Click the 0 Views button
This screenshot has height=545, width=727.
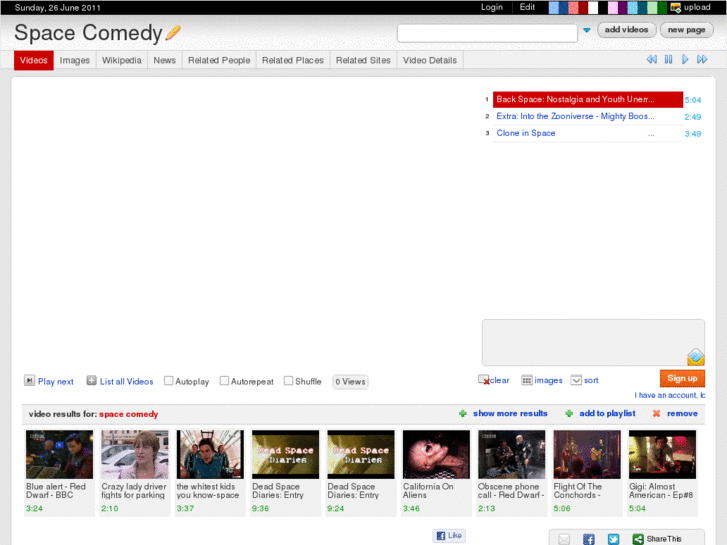pyautogui.click(x=350, y=382)
